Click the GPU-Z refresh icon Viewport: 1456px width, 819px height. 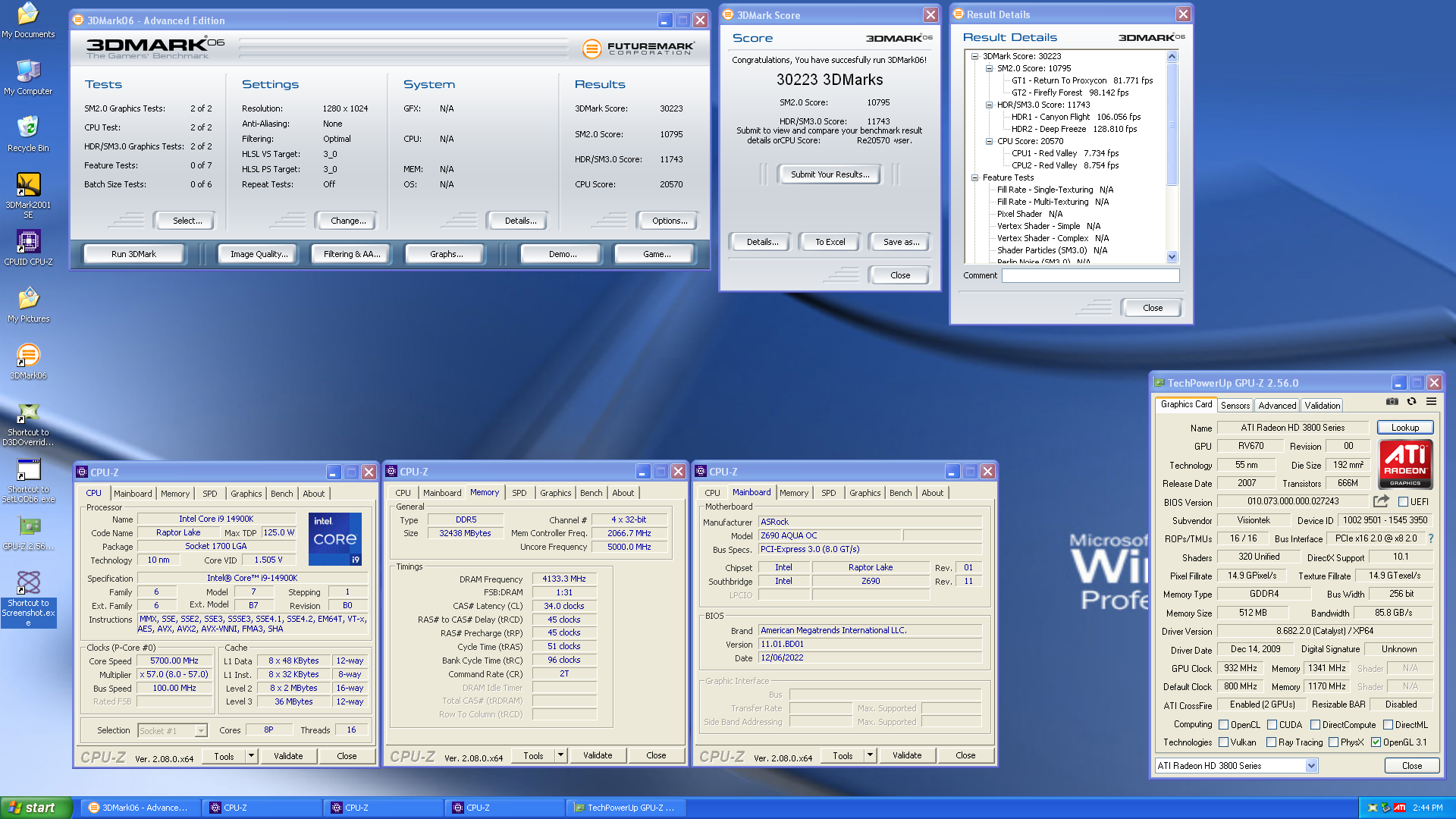(1412, 402)
